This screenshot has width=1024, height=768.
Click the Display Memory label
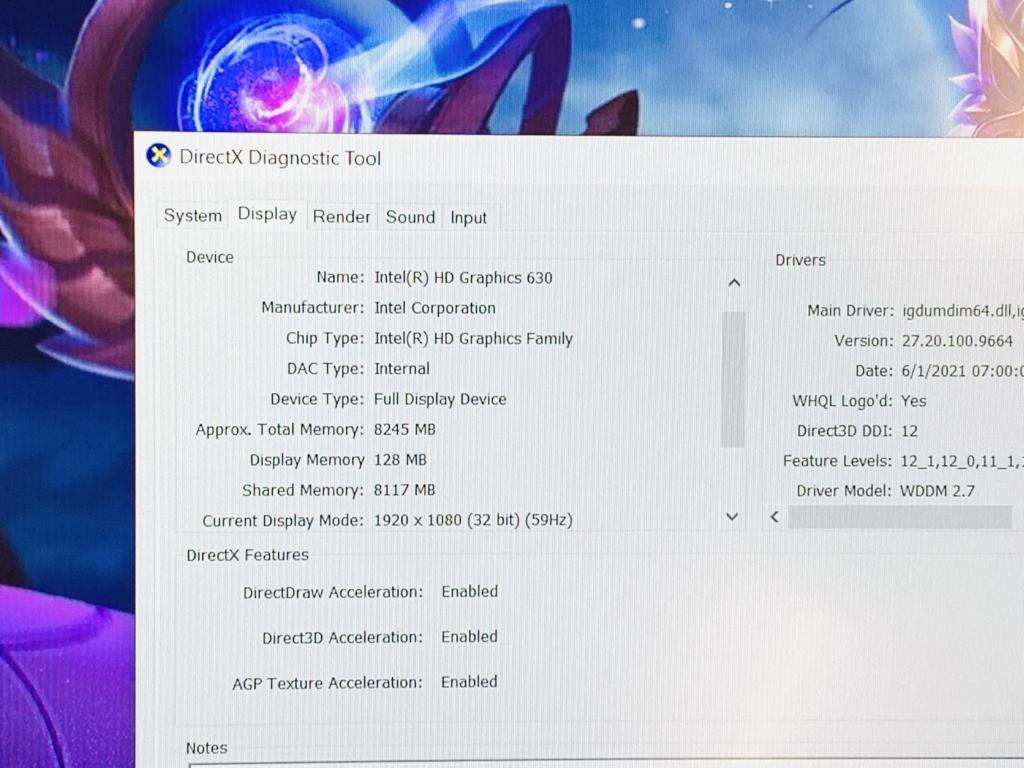307,460
